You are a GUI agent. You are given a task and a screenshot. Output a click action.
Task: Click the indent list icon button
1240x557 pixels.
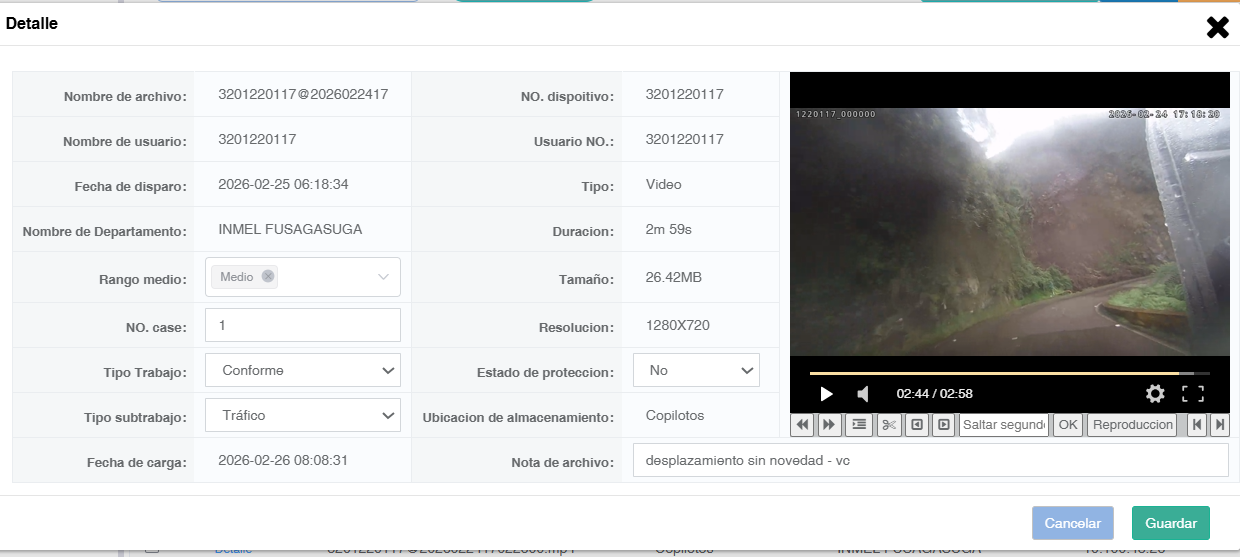pos(859,425)
